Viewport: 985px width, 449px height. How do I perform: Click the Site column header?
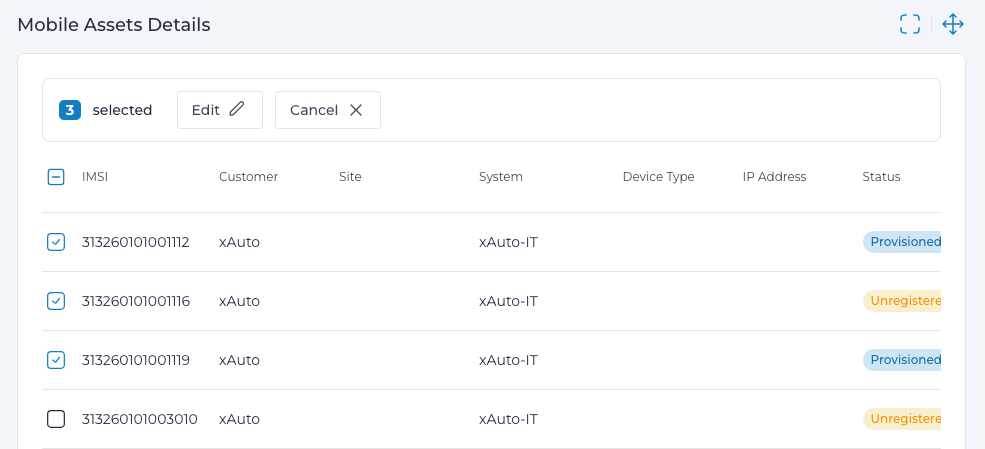tap(350, 177)
